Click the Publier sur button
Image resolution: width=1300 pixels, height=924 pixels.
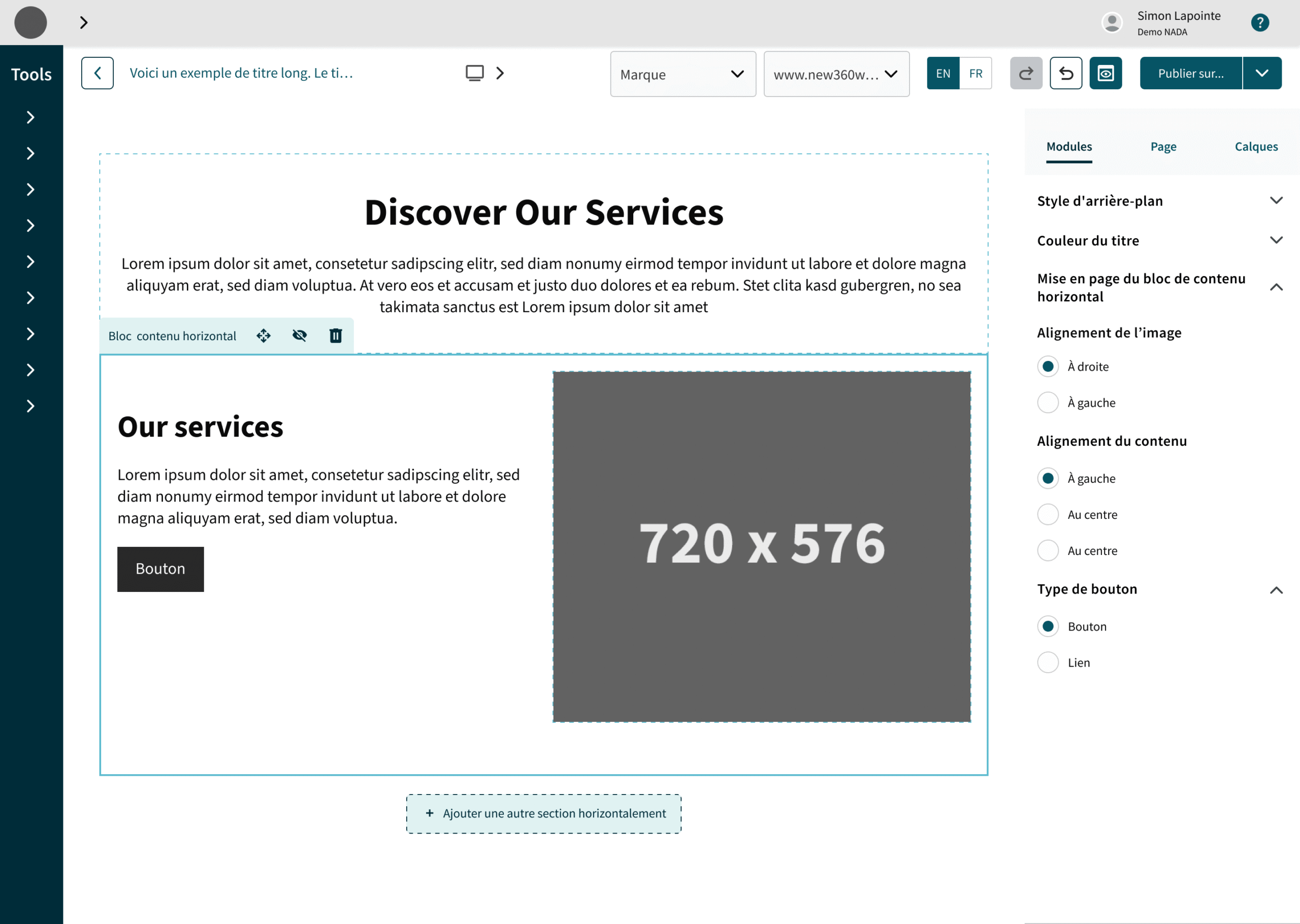pos(1190,73)
